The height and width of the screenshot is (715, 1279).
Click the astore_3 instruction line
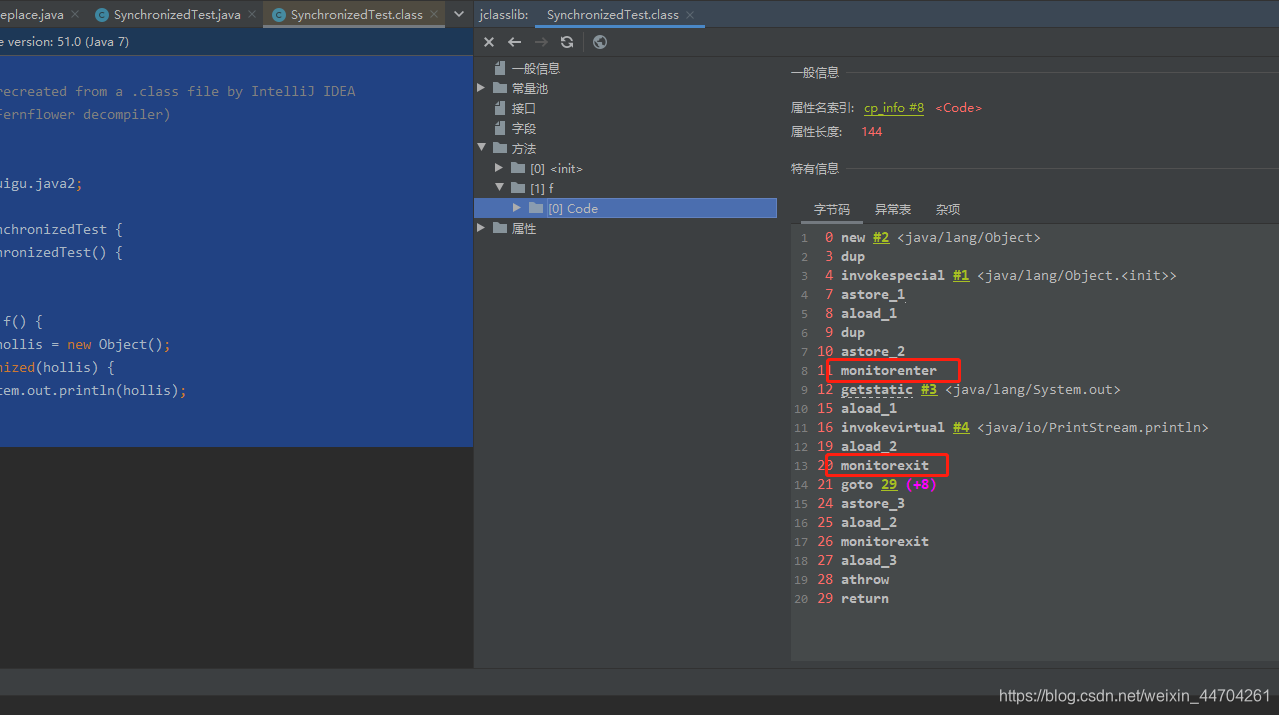[x=872, y=503]
